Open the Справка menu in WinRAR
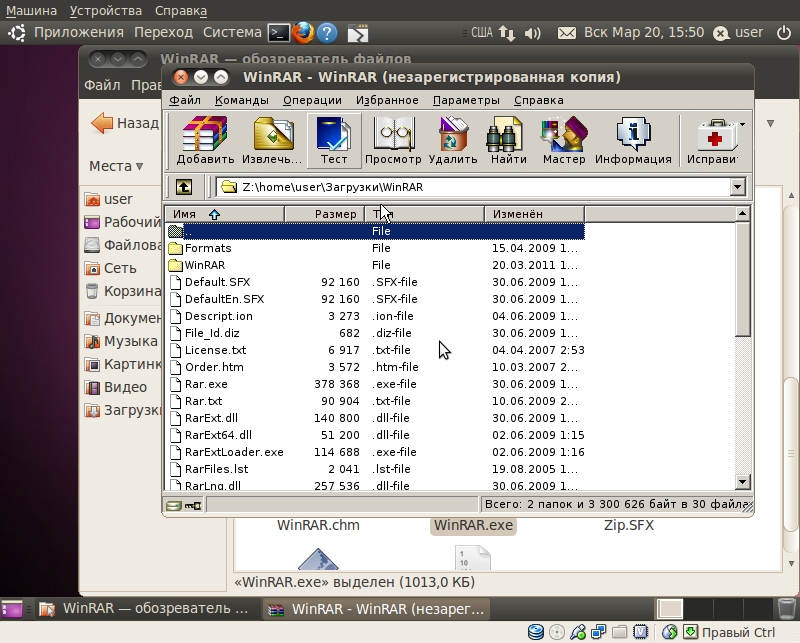Screen dimensions: 800x643 [539, 100]
